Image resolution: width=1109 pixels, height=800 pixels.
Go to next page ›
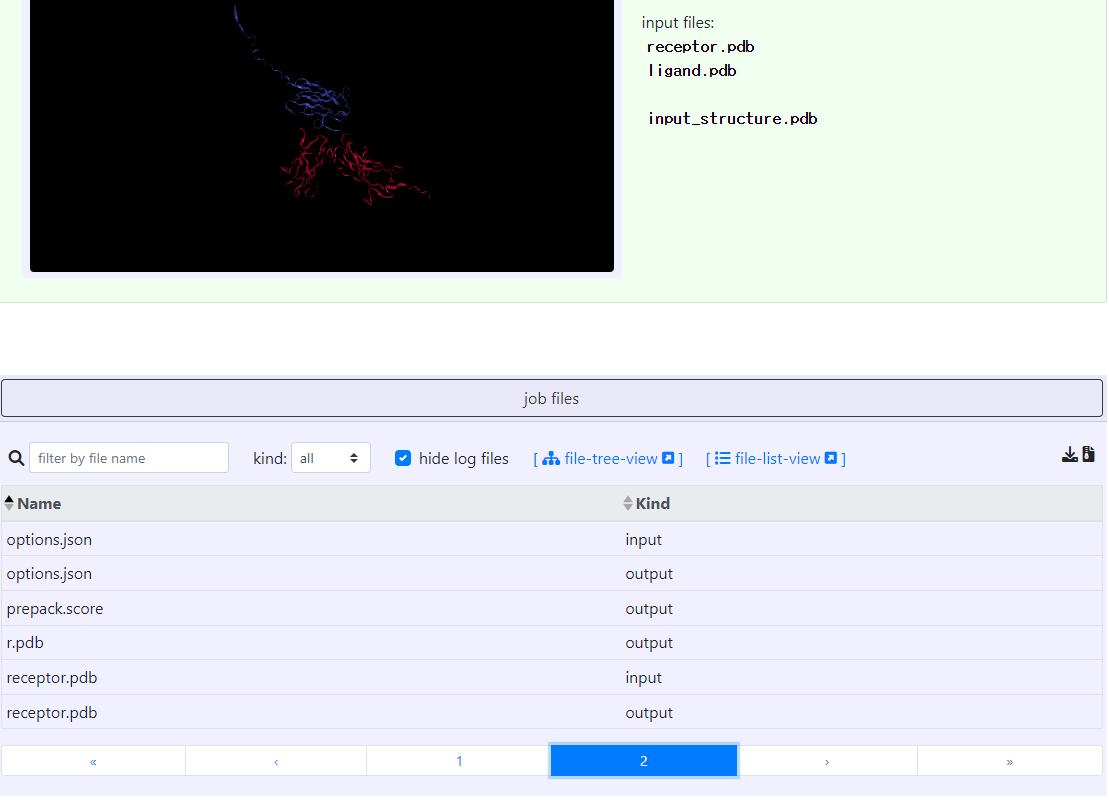(x=827, y=761)
